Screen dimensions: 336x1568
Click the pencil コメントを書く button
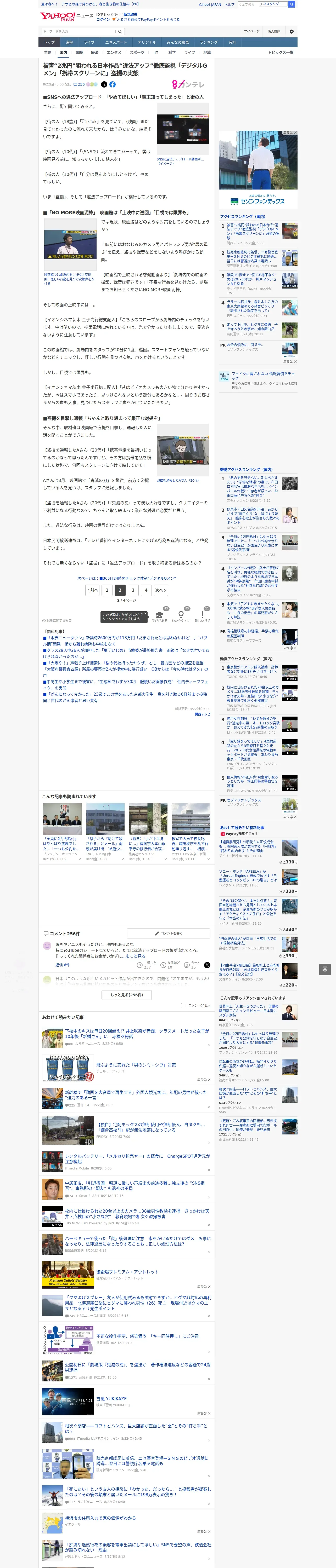pyautogui.click(x=169, y=933)
